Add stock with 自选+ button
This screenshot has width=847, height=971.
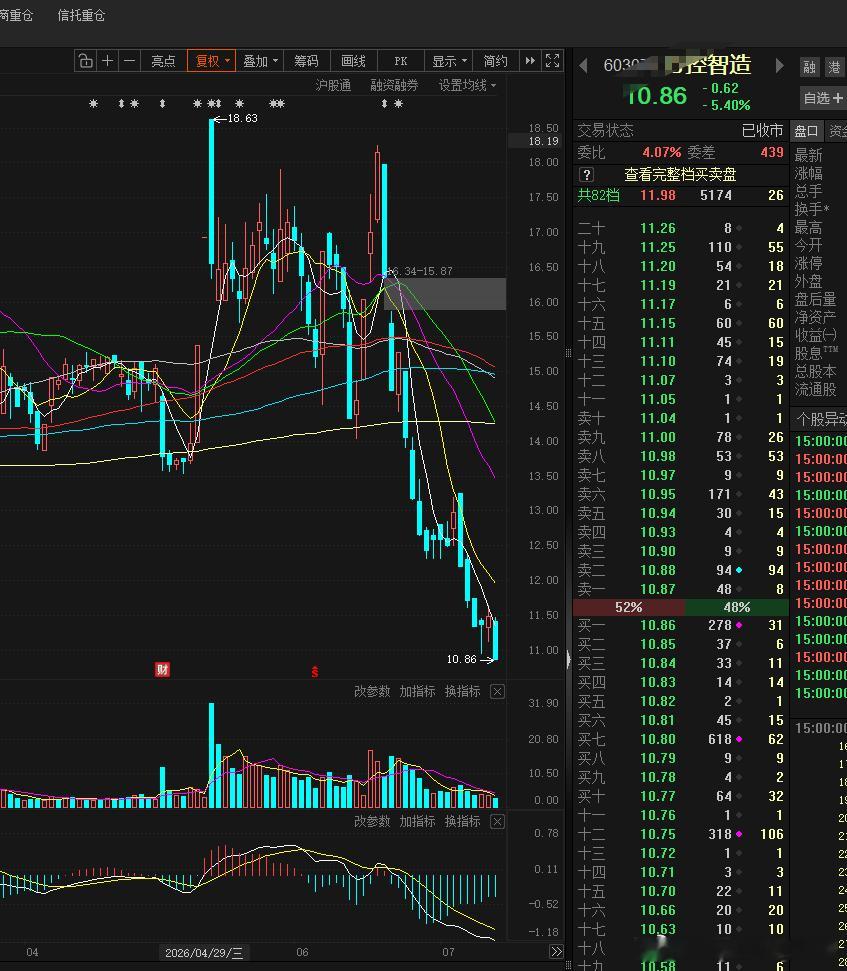pyautogui.click(x=823, y=98)
